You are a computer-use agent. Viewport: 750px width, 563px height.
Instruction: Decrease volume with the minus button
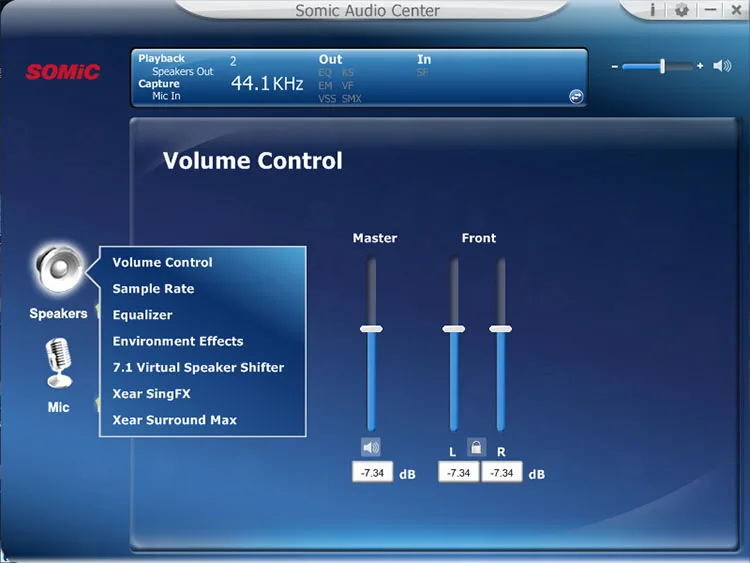615,66
